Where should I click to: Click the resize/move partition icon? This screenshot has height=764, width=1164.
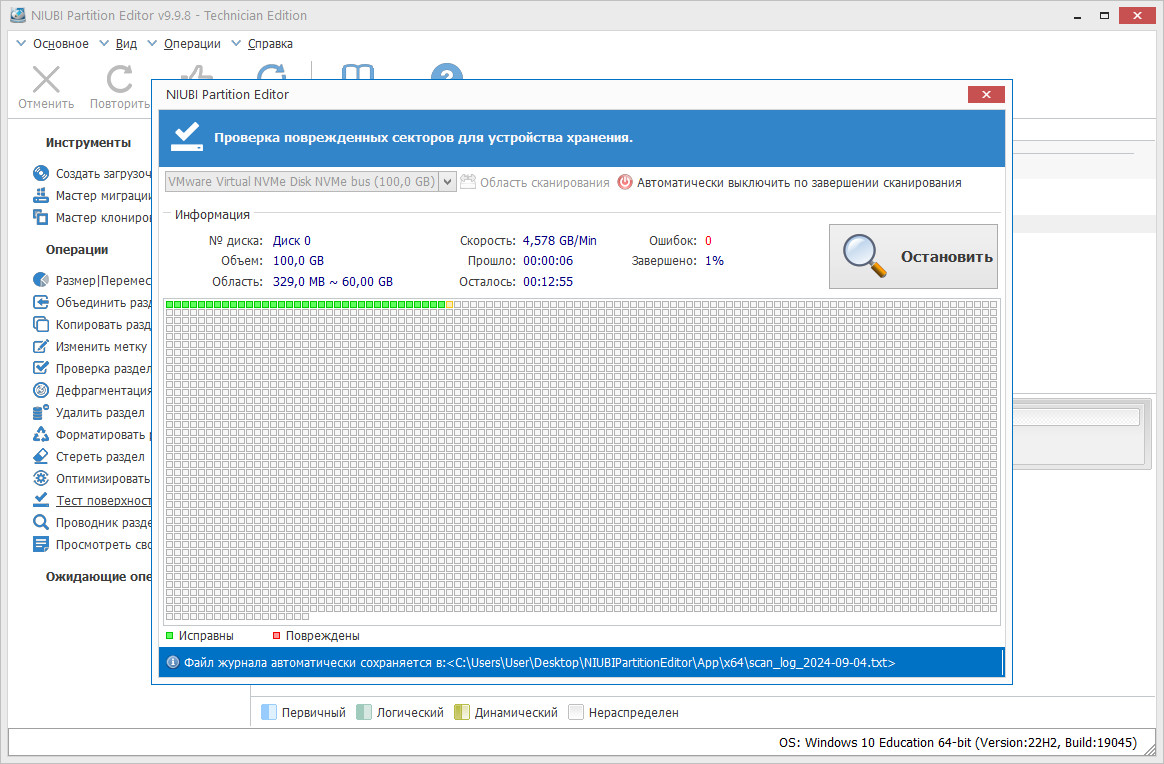click(41, 280)
